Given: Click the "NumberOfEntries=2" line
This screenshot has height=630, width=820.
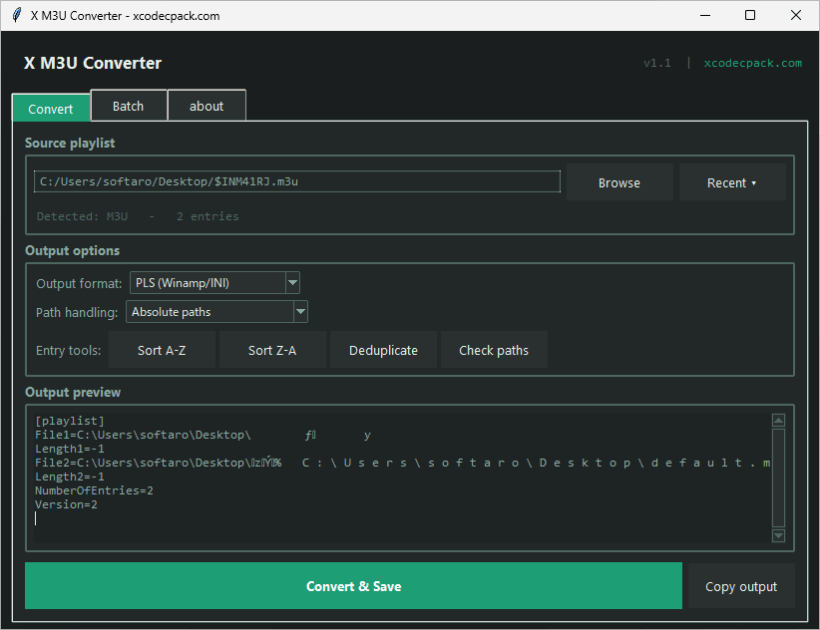Looking at the screenshot, I should [94, 490].
